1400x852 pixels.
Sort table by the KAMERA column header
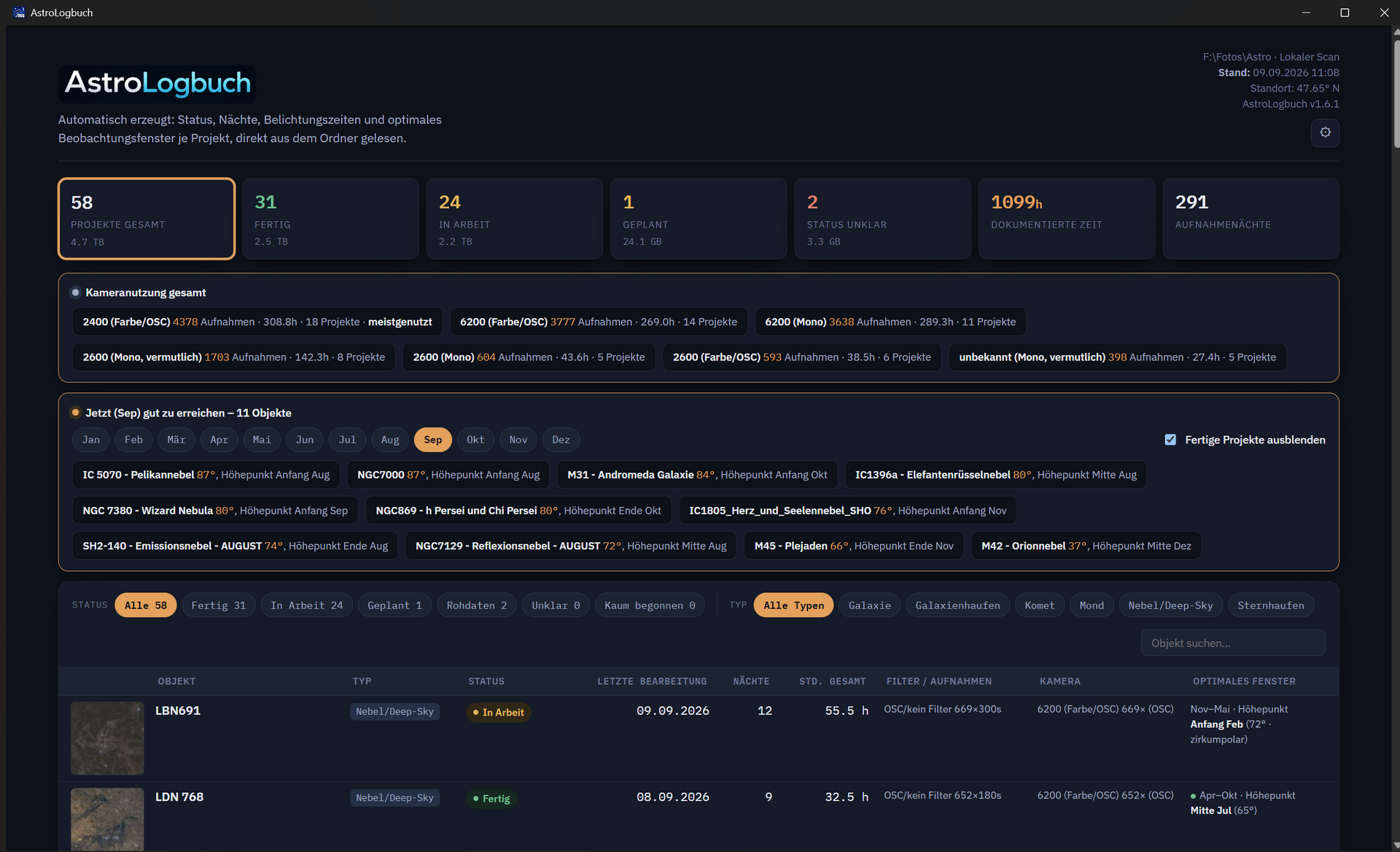[1060, 681]
